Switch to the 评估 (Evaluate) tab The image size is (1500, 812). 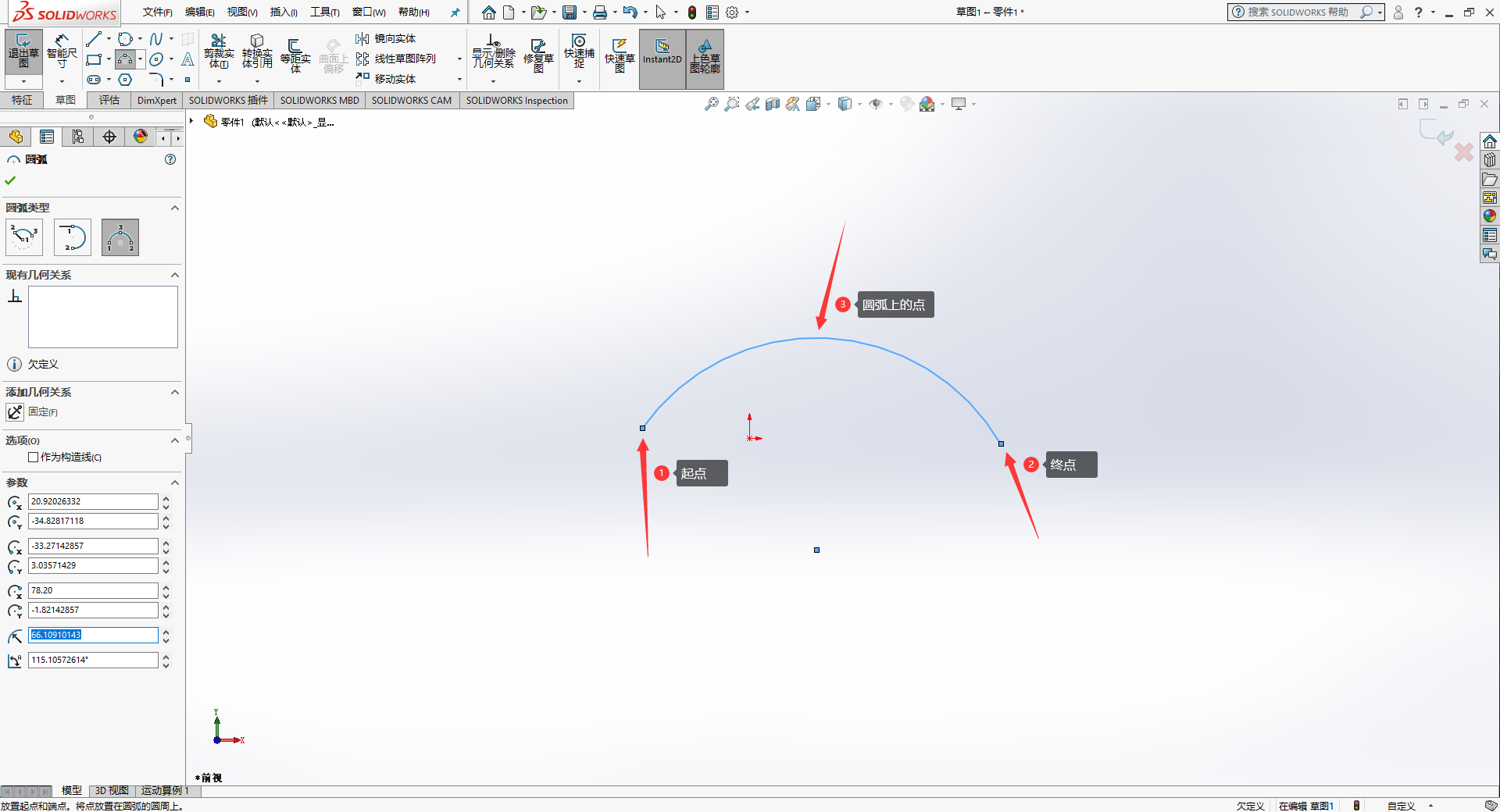[109, 100]
